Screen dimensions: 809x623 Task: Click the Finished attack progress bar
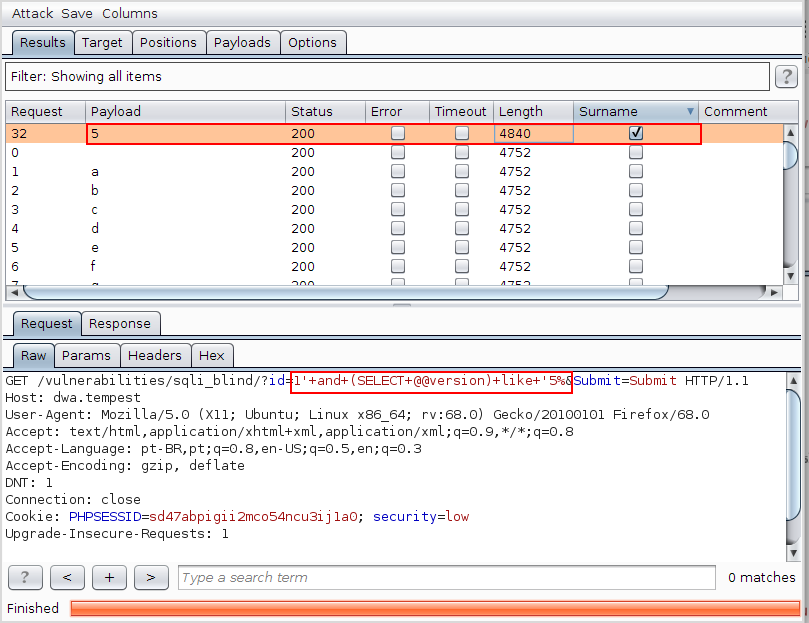click(433, 608)
